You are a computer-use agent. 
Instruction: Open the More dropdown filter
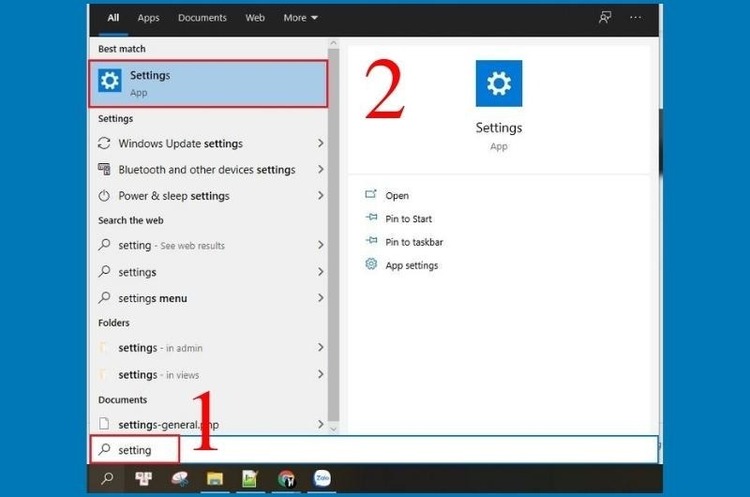click(x=300, y=18)
